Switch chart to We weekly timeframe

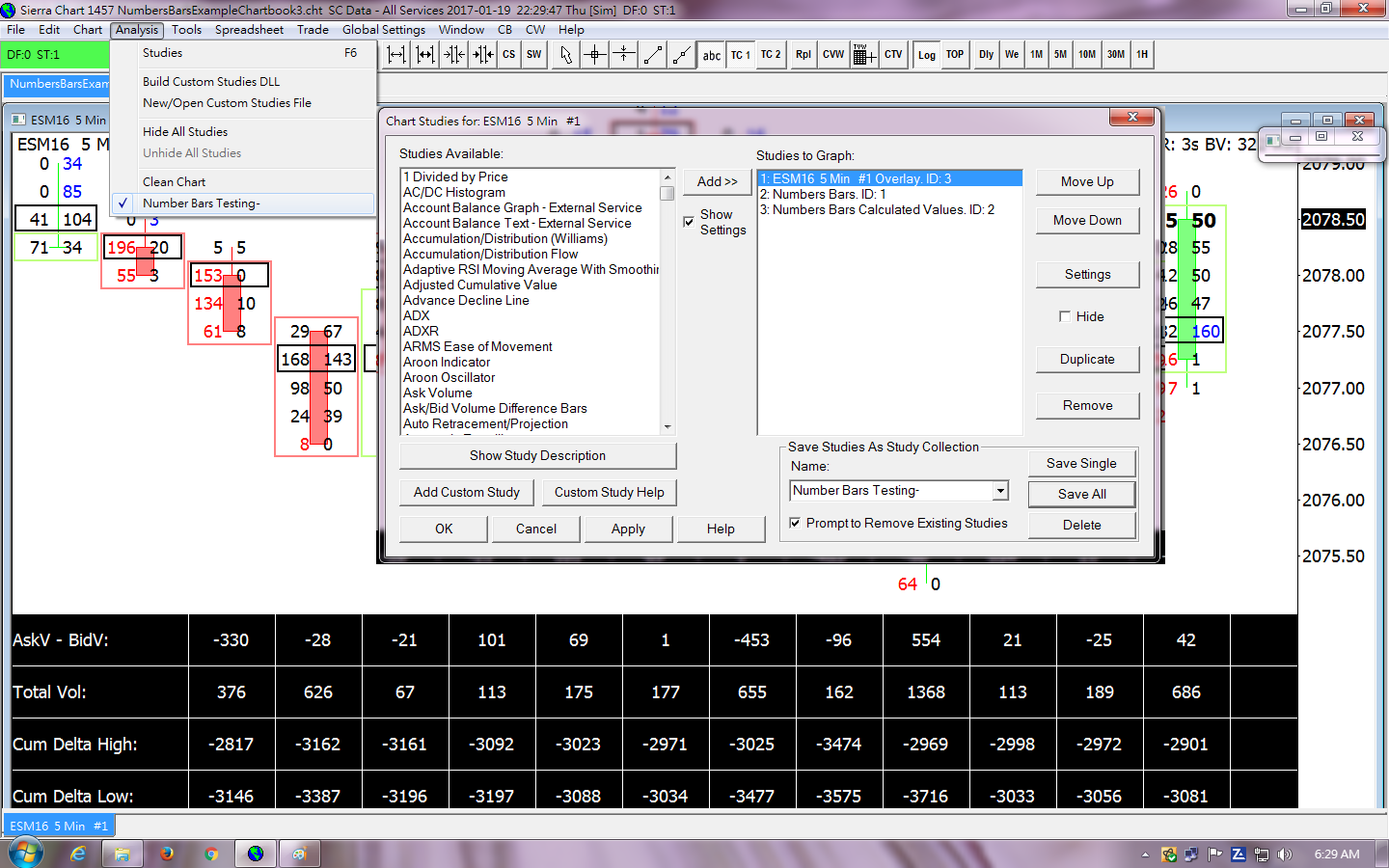pos(1012,55)
